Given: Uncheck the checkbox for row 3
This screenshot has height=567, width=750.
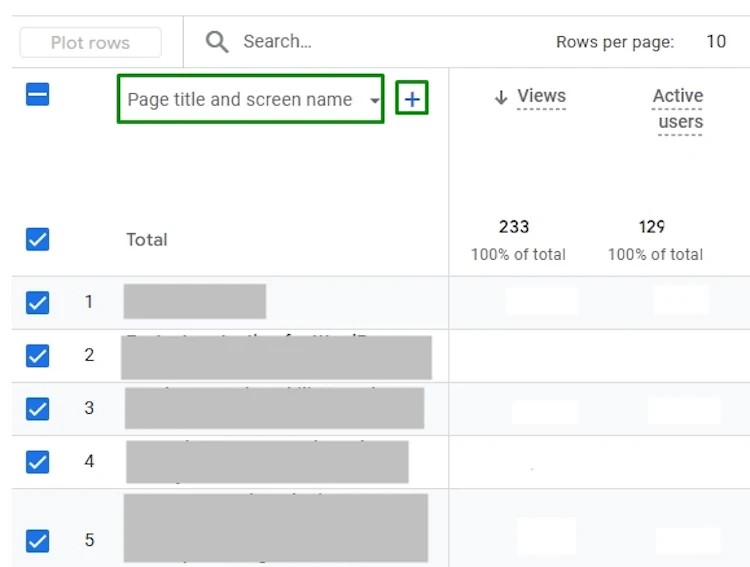Looking at the screenshot, I should [37, 409].
